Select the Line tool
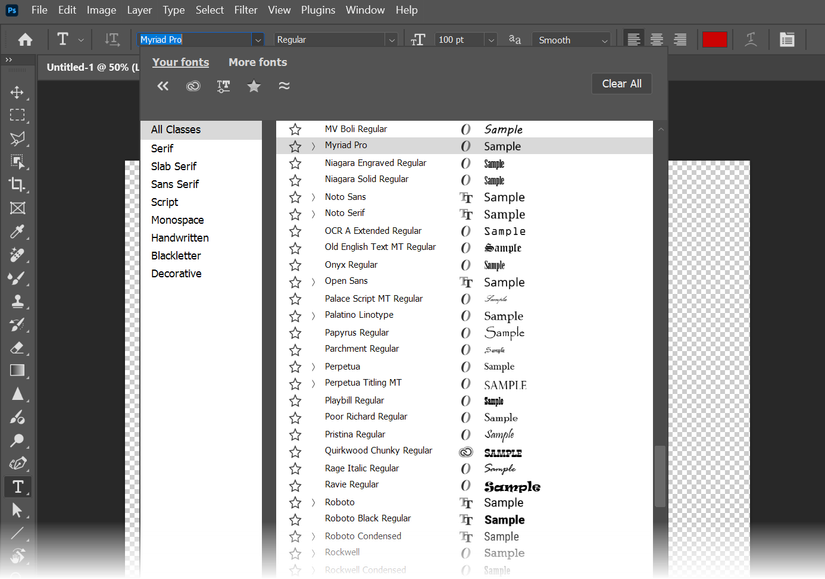This screenshot has width=825, height=579. (x=17, y=533)
